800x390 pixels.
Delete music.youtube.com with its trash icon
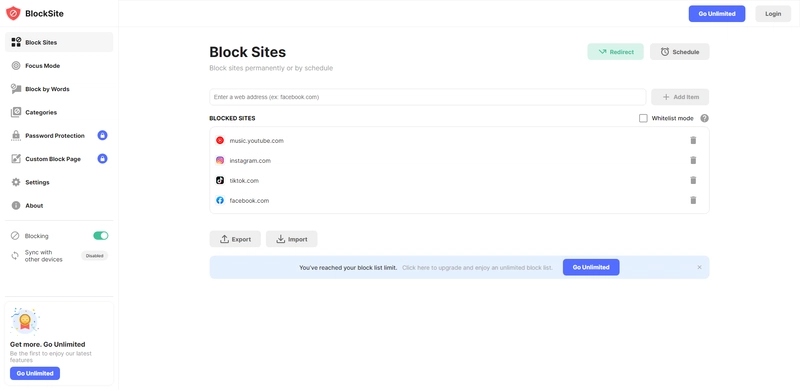693,140
